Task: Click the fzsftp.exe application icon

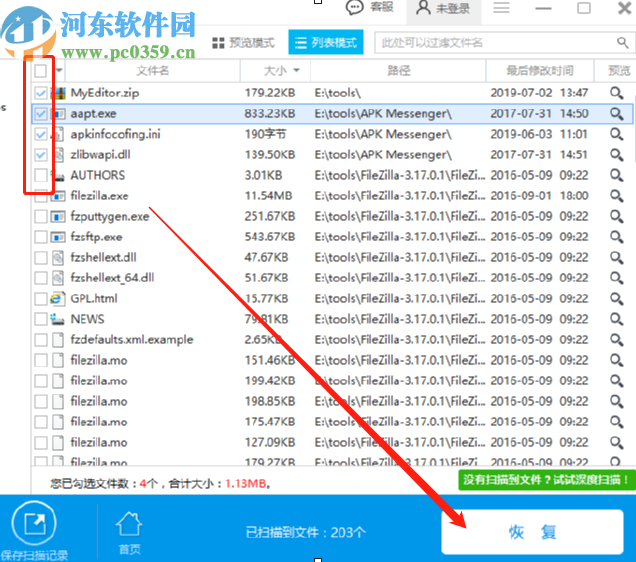Action: (58, 237)
